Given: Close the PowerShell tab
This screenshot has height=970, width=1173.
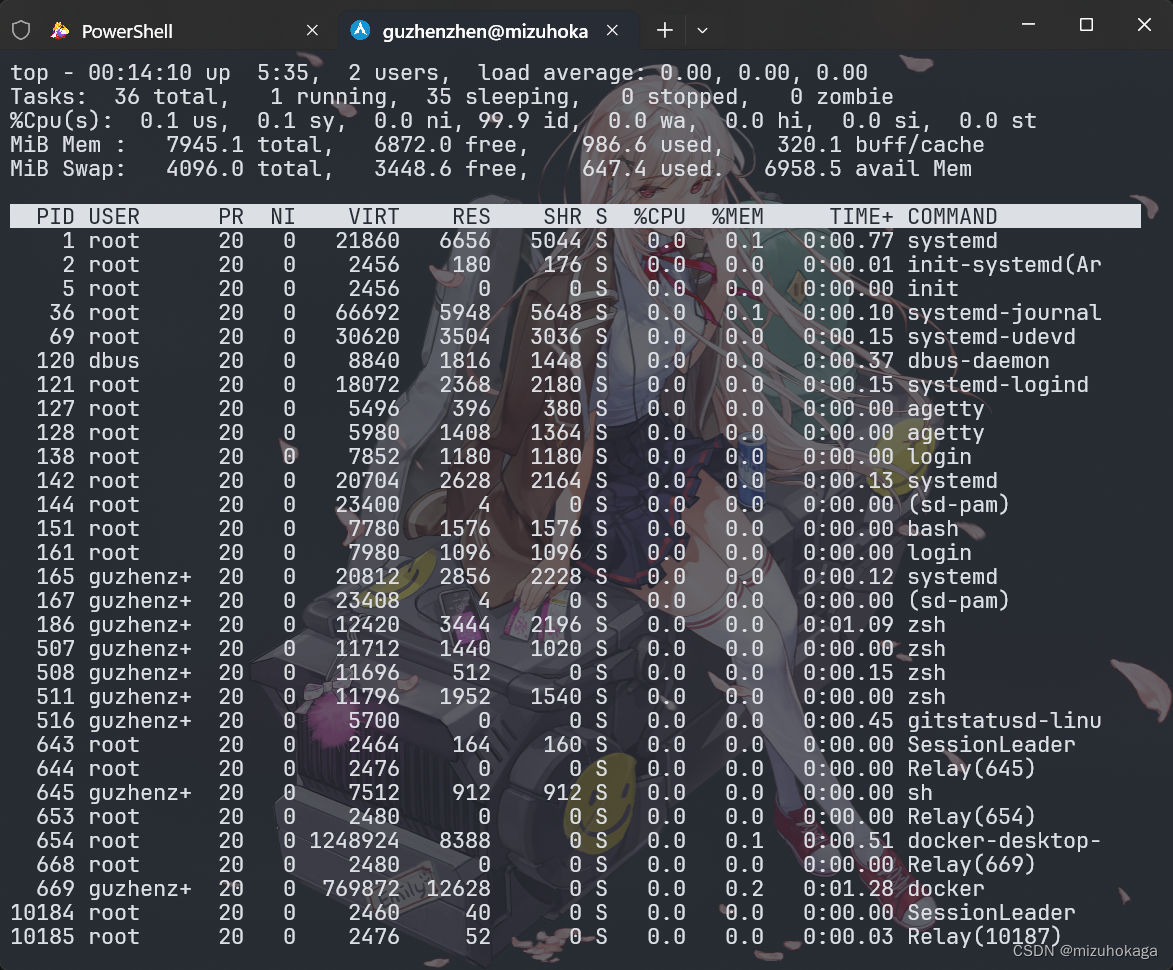Looking at the screenshot, I should point(313,31).
